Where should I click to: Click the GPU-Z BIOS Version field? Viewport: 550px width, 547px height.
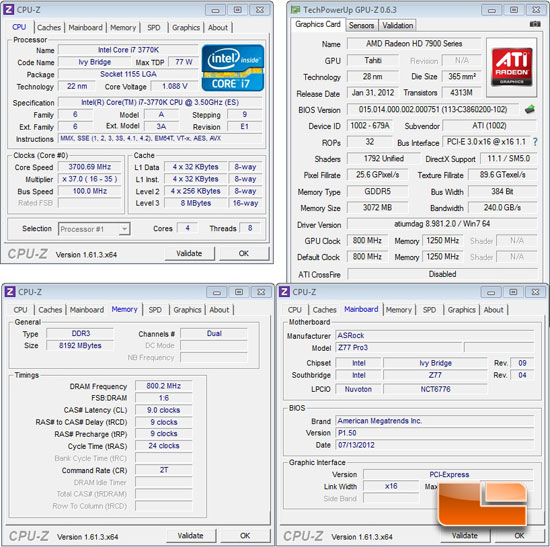(x=433, y=109)
